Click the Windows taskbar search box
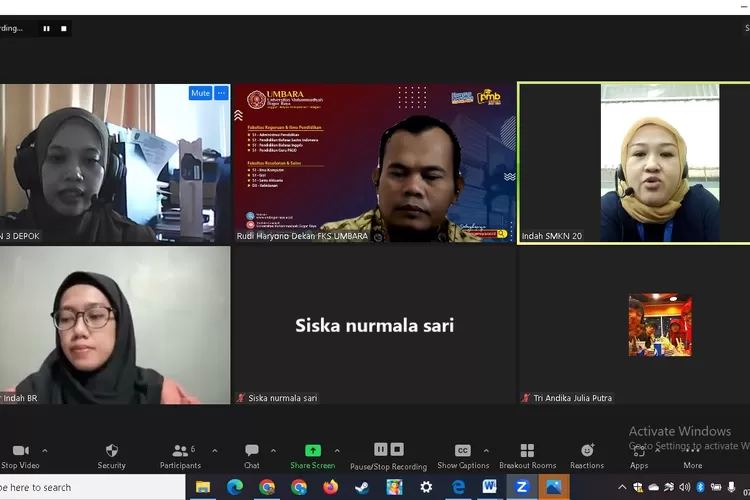 tap(92, 487)
